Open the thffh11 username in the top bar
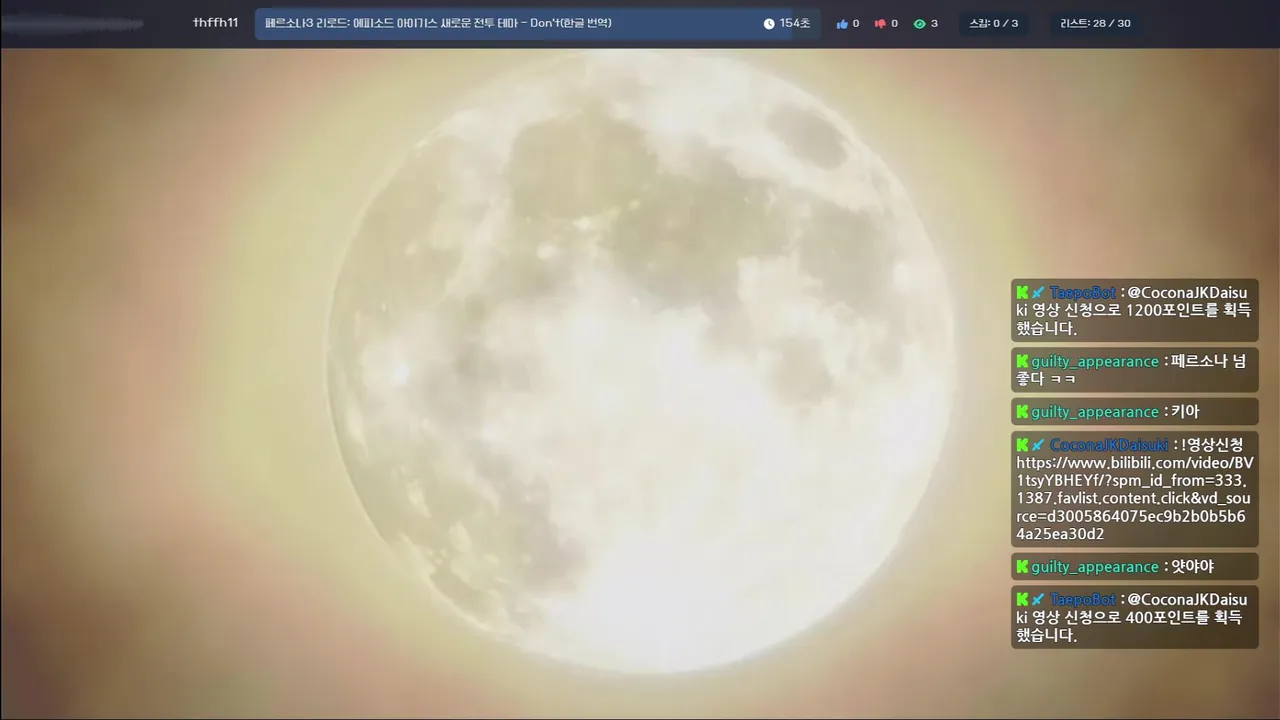Image resolution: width=1280 pixels, height=720 pixels. (x=215, y=22)
